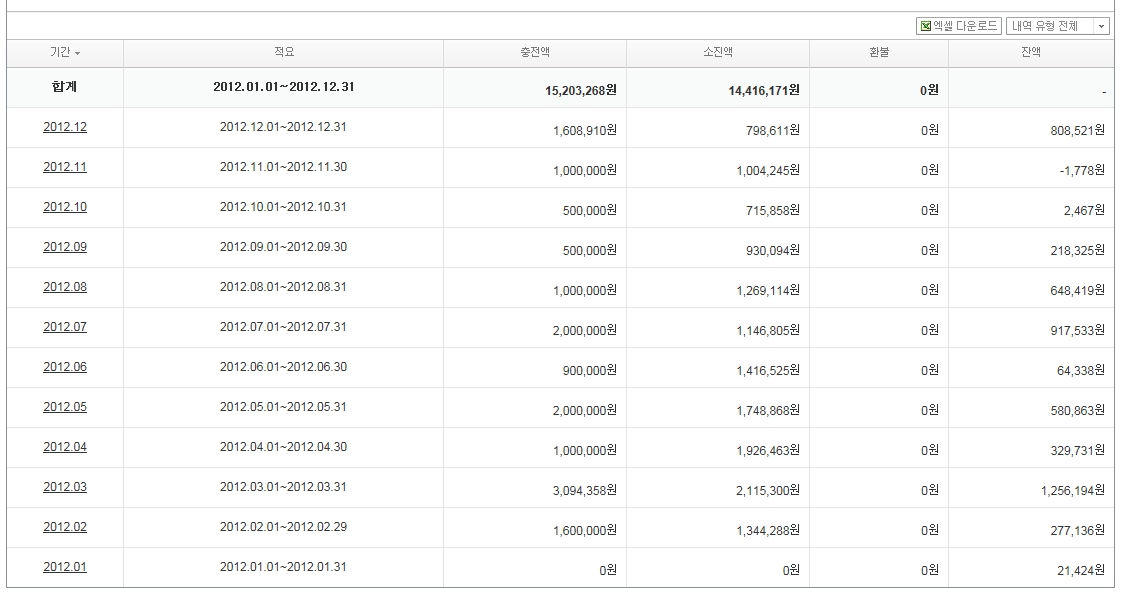Open the 2012.05 period link
The width and height of the screenshot is (1122, 593).
coord(65,407)
